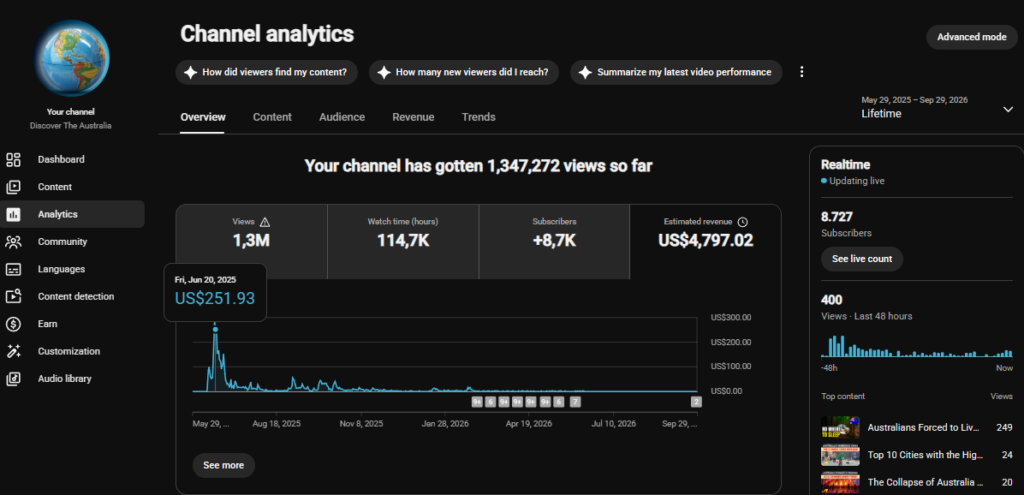Select the Analytics bar-chart sidebar icon
1024x495 pixels.
coord(13,214)
